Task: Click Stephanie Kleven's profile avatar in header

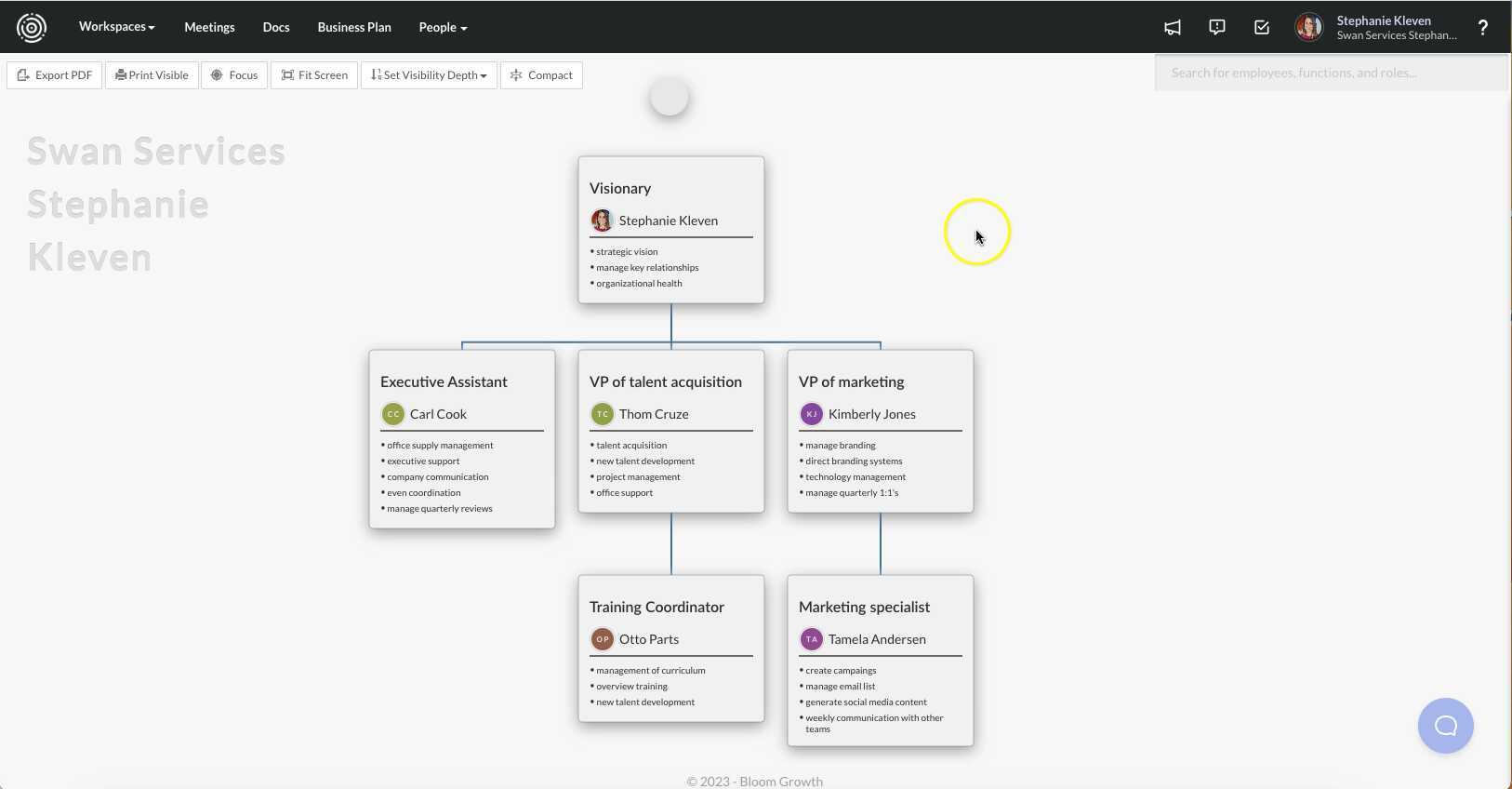Action: [x=1308, y=28]
